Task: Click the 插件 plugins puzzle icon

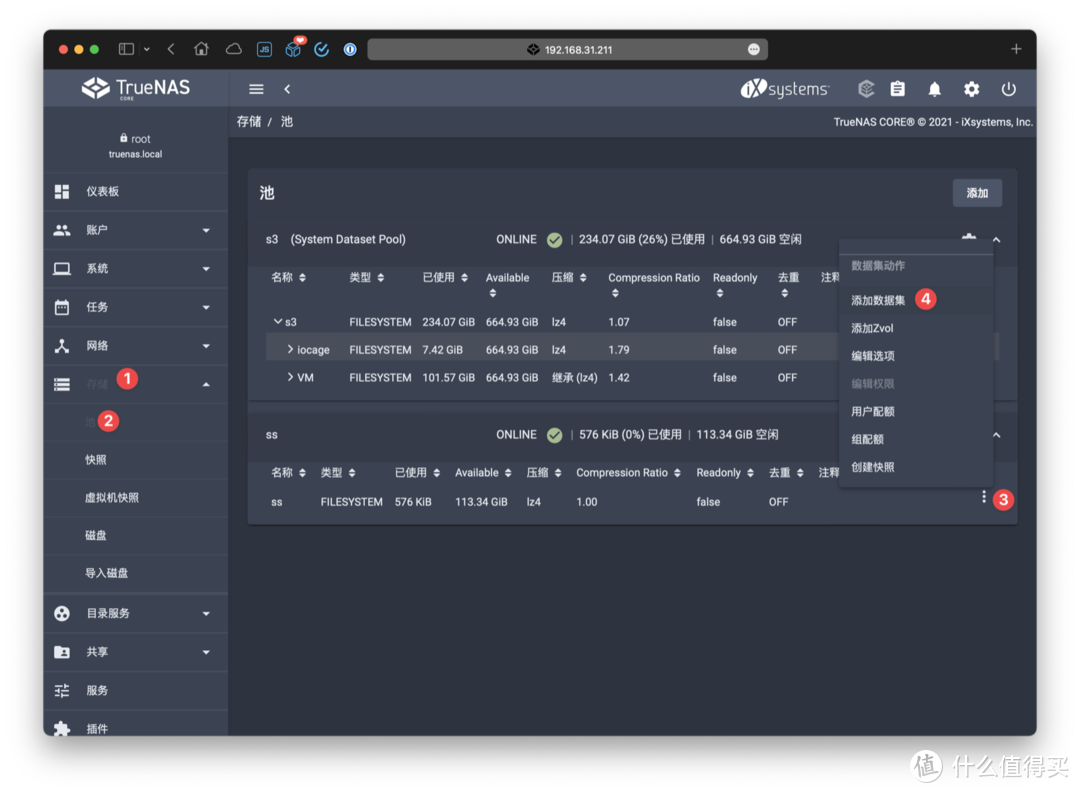Action: (62, 728)
